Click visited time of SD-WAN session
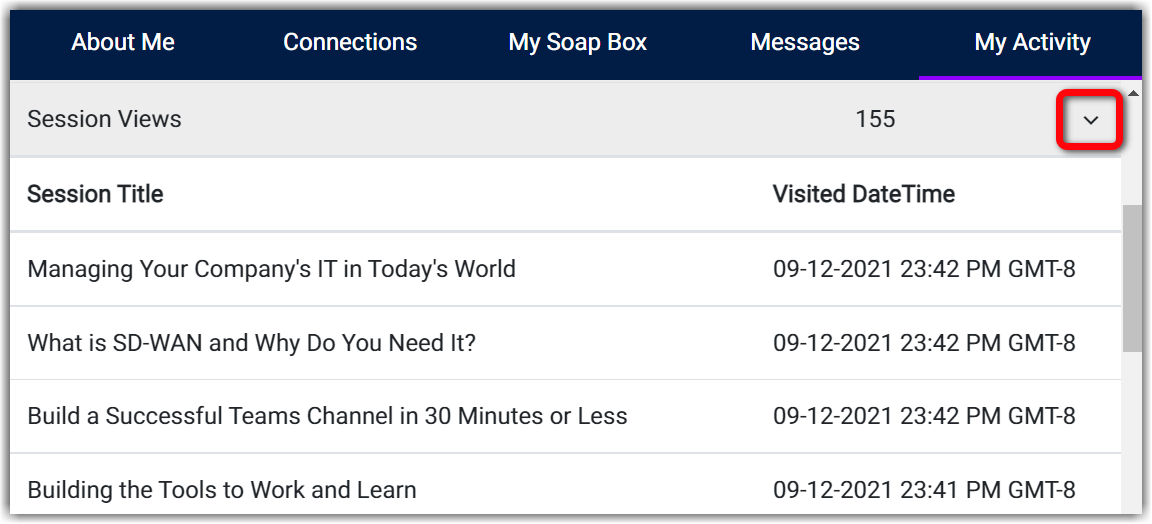The height and width of the screenshot is (524, 1152). [923, 343]
